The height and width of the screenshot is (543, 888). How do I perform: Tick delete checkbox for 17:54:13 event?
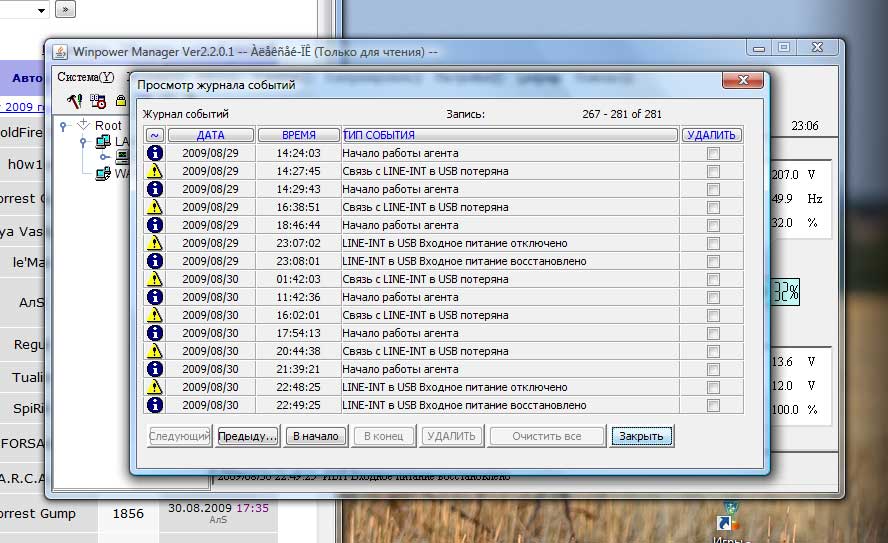713,334
